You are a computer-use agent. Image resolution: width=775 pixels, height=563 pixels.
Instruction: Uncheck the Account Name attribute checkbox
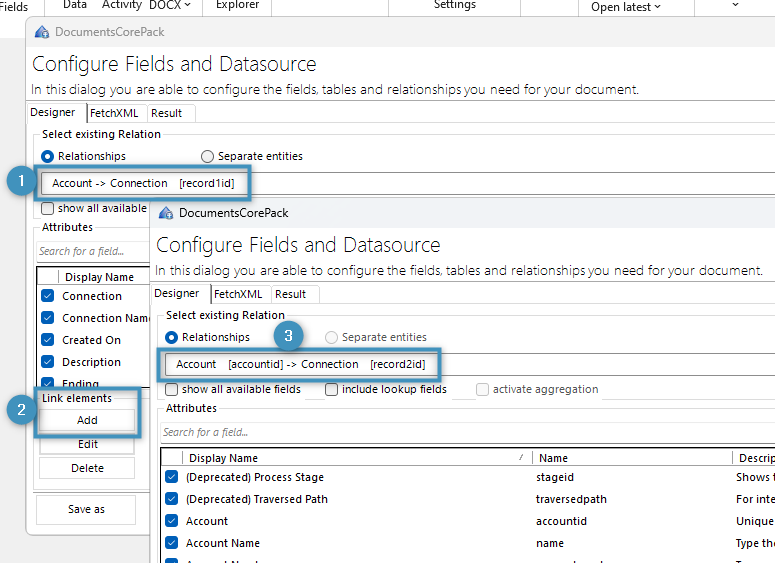pos(172,543)
